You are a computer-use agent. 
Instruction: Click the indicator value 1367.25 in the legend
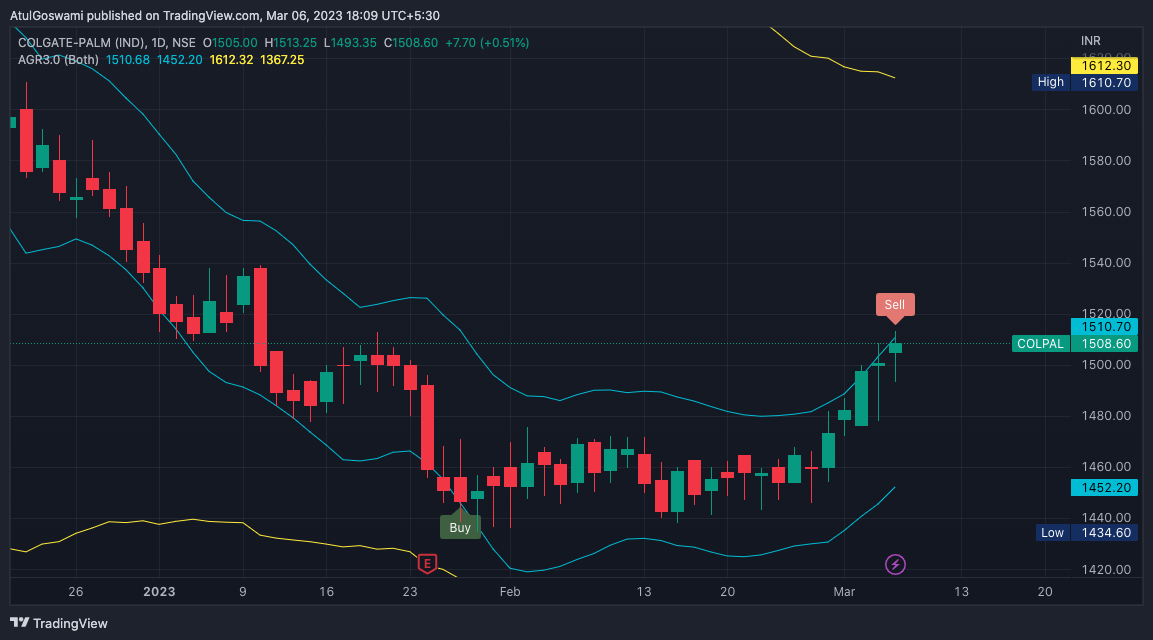coord(282,60)
